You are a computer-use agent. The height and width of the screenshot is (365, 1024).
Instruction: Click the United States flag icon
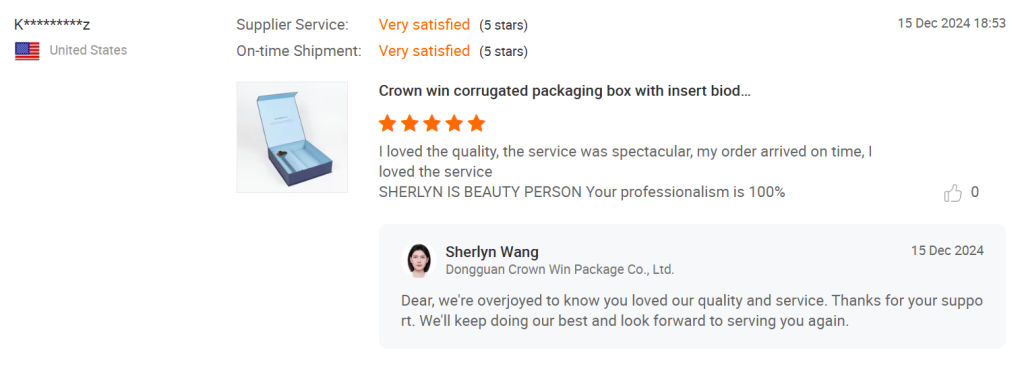coord(27,51)
